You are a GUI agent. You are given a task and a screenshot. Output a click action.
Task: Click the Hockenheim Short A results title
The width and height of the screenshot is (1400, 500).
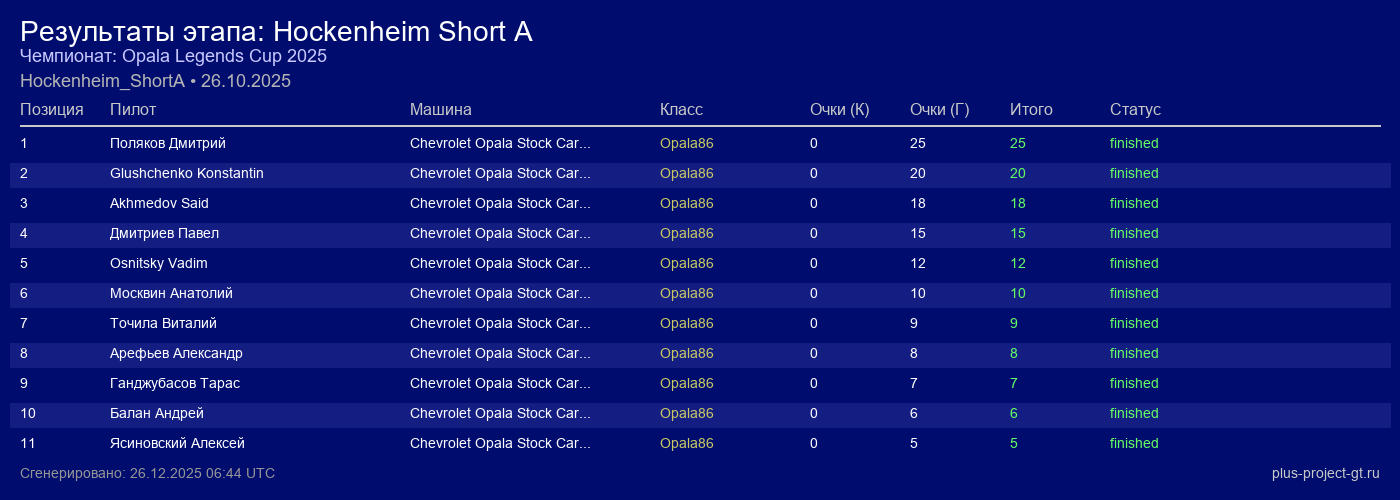276,32
